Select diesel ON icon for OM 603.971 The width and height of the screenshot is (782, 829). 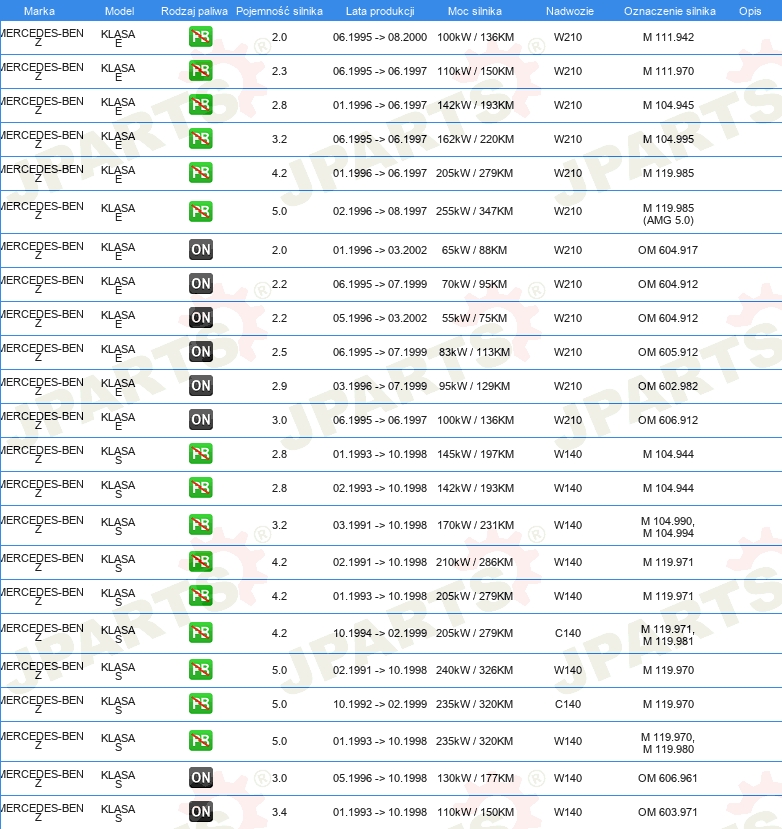pyautogui.click(x=200, y=812)
